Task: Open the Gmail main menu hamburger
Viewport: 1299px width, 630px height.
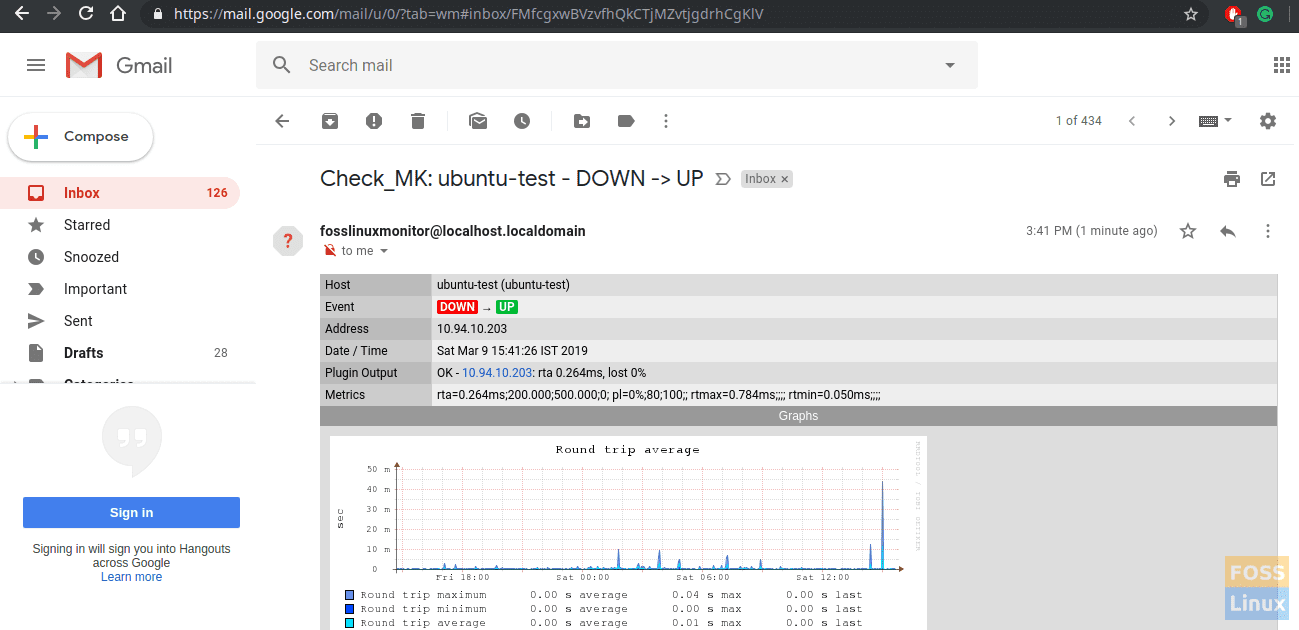Action: (36, 65)
